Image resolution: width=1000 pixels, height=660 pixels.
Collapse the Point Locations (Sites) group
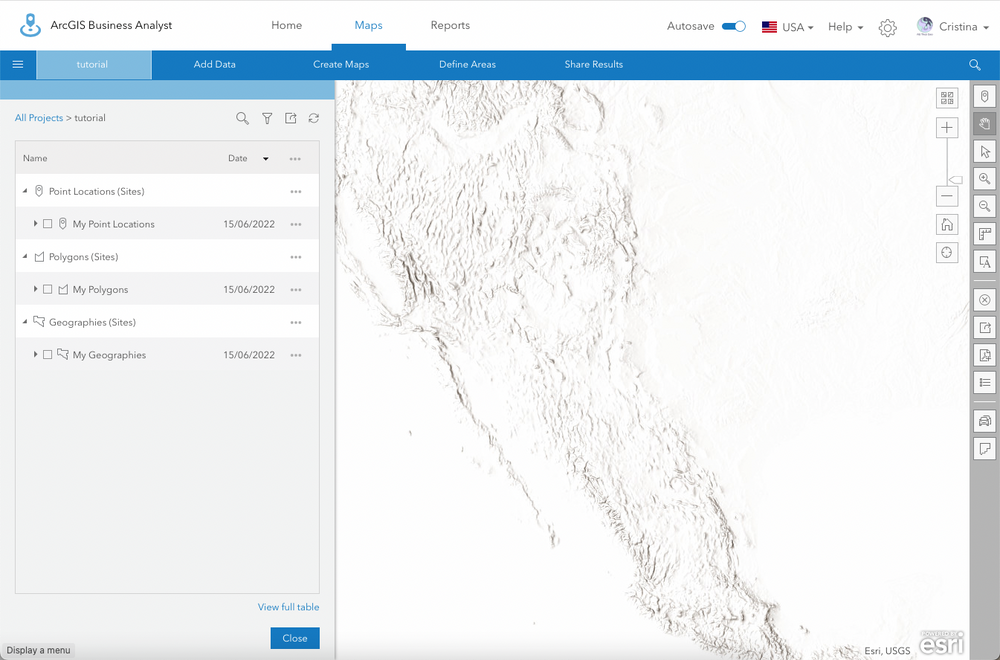[x=24, y=190]
